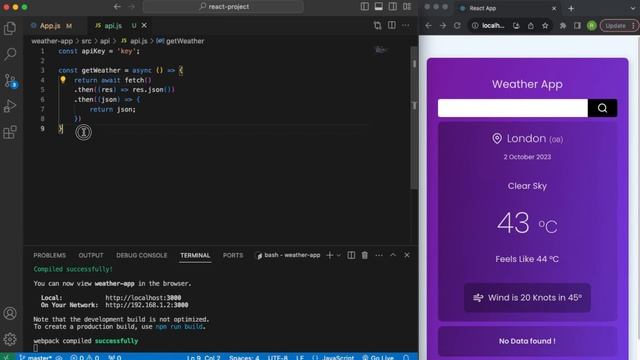Go forward in the browser window

point(443,25)
